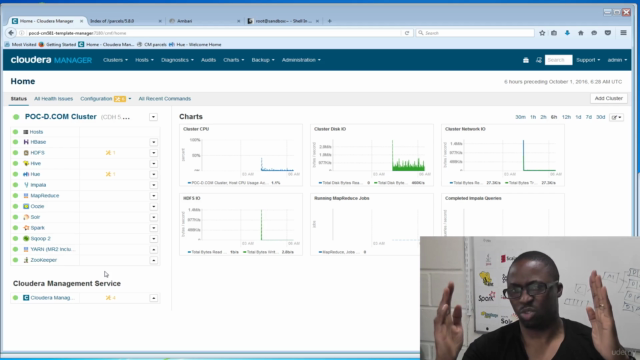
Task: Switch to All Recent Commands tab
Action: tap(164, 99)
